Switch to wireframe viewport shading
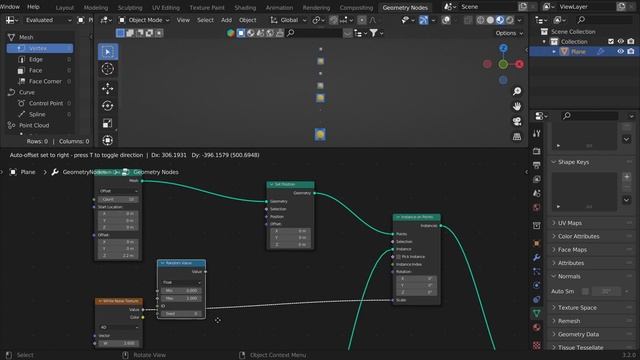Screen dimensions: 640x360 (480, 20)
